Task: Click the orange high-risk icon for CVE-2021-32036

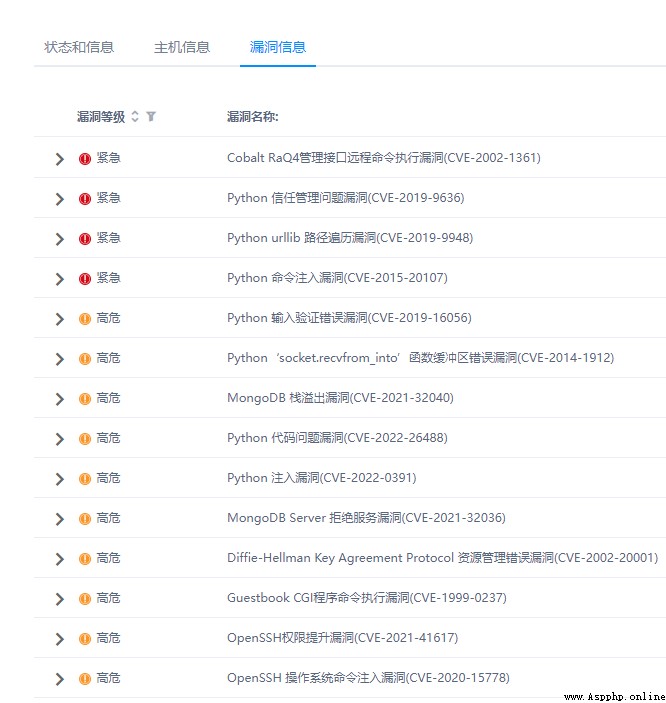Action: pos(85,519)
